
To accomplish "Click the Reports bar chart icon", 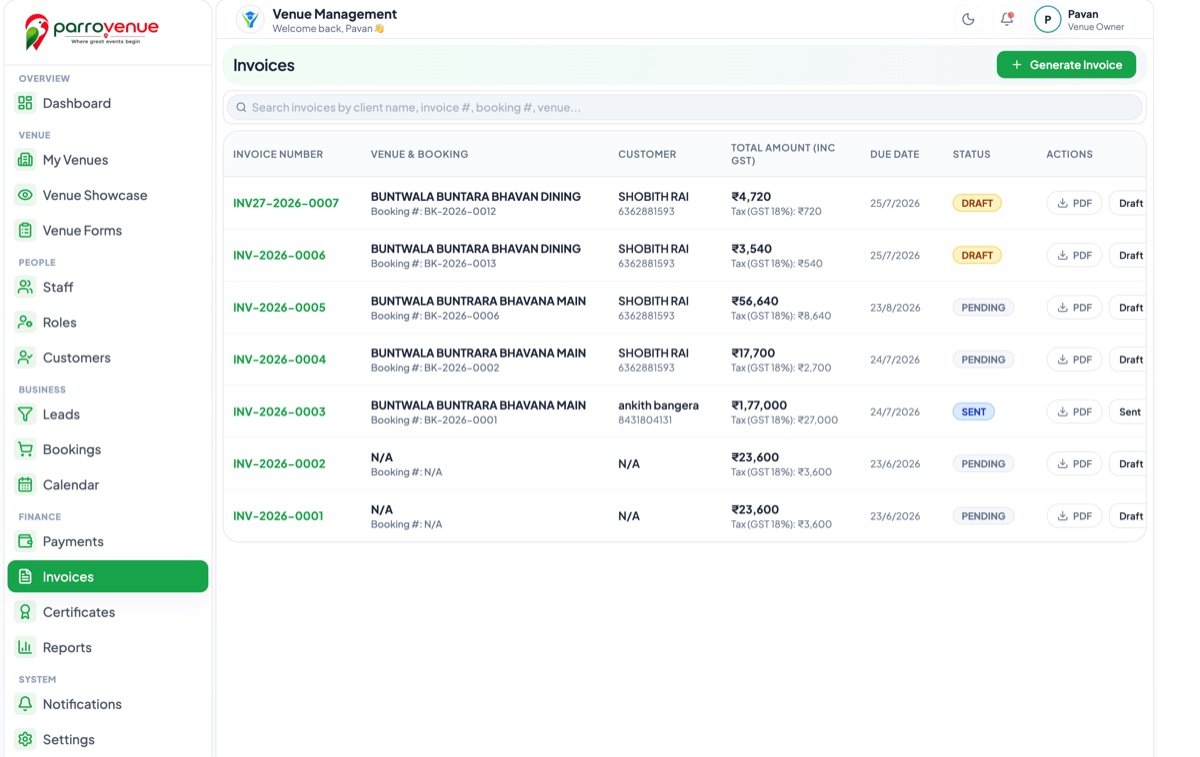I will [26, 647].
